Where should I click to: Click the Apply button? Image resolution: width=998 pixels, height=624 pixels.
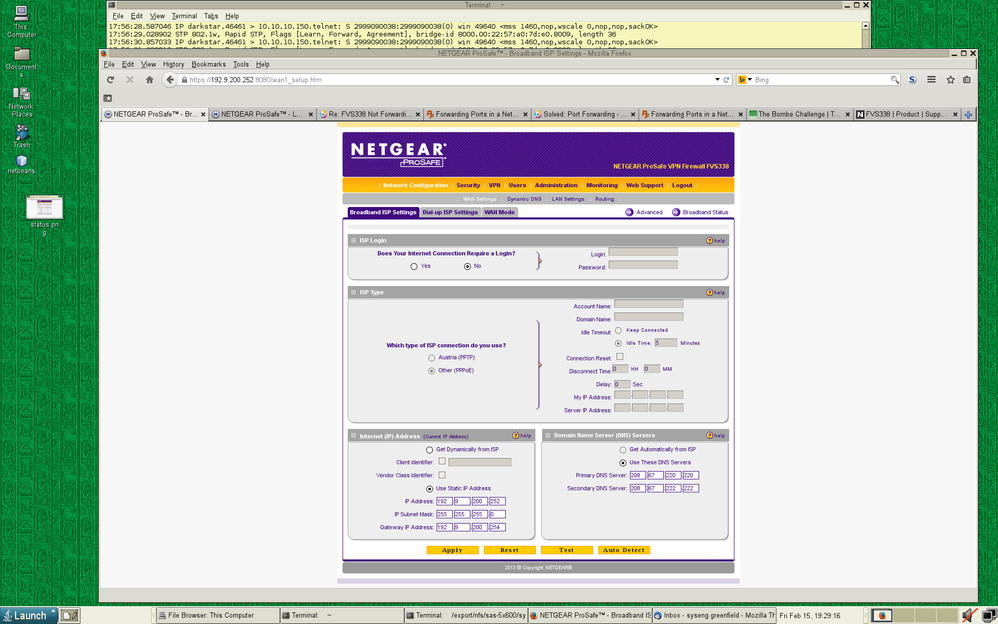click(x=452, y=550)
